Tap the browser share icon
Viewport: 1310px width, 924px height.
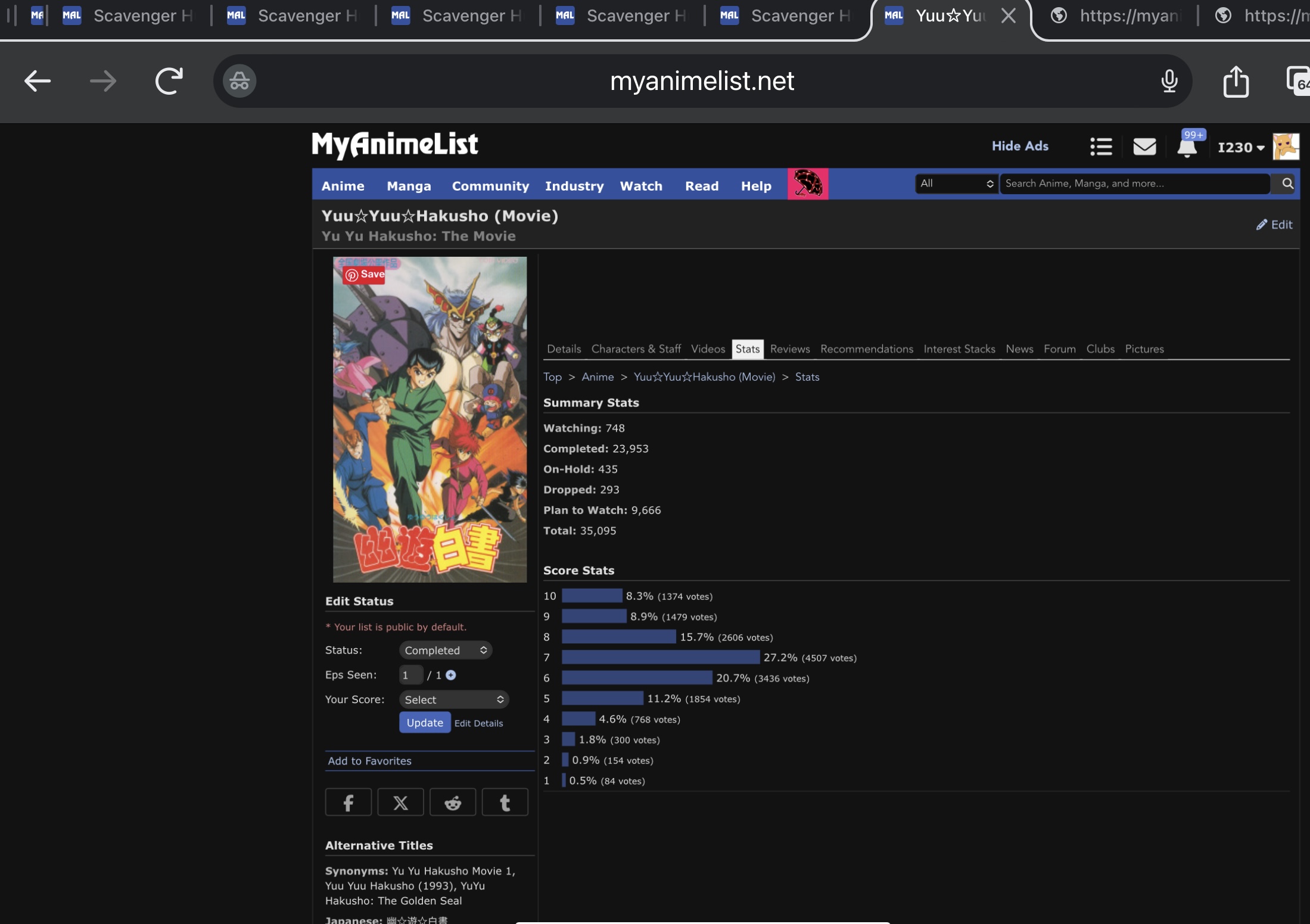point(1236,81)
